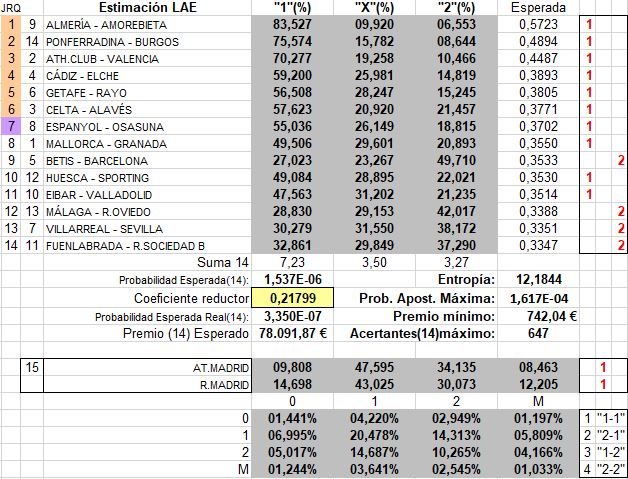Image resolution: width=628 pixels, height=479 pixels.
Task: Click the Premio mínimo value 742,04 €
Action: click(x=538, y=316)
